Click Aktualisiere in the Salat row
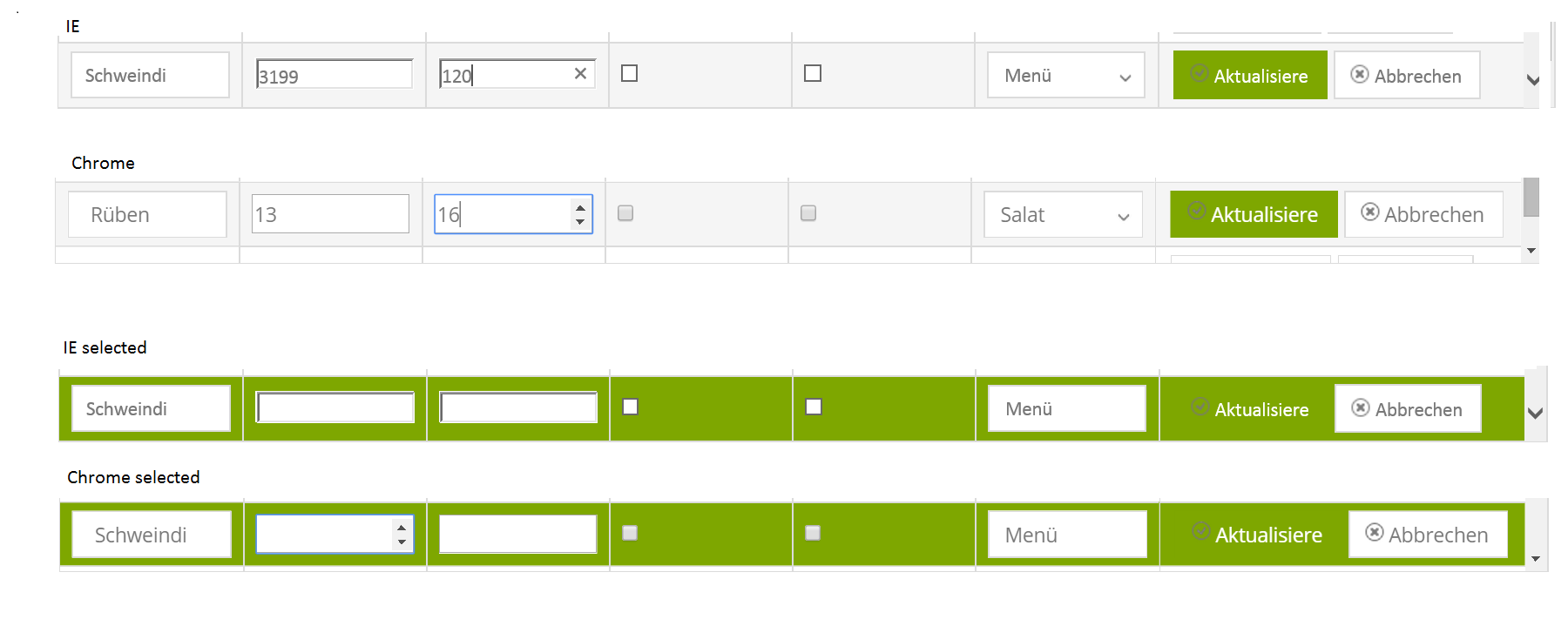 pyautogui.click(x=1254, y=215)
